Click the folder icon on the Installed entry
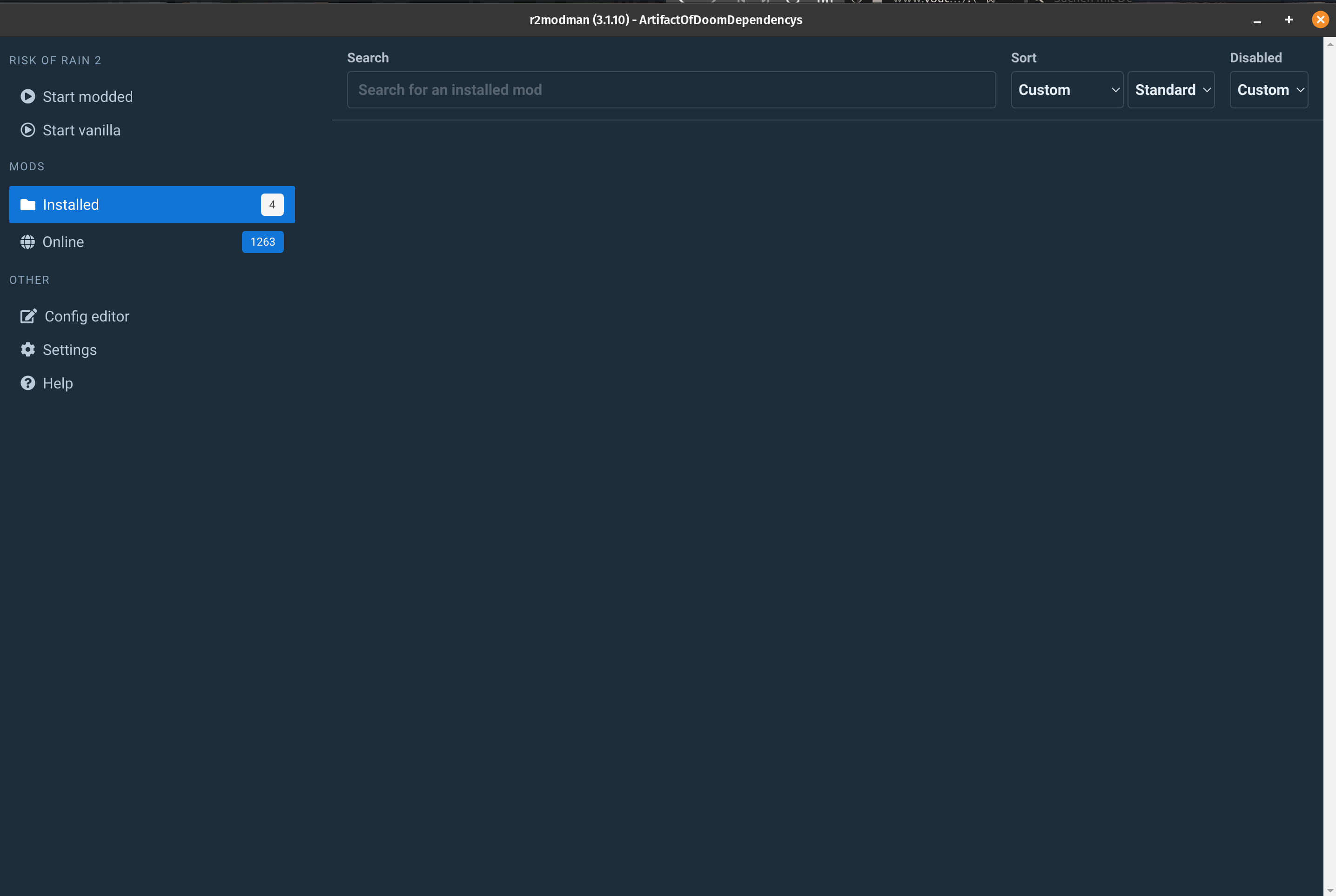 point(27,205)
